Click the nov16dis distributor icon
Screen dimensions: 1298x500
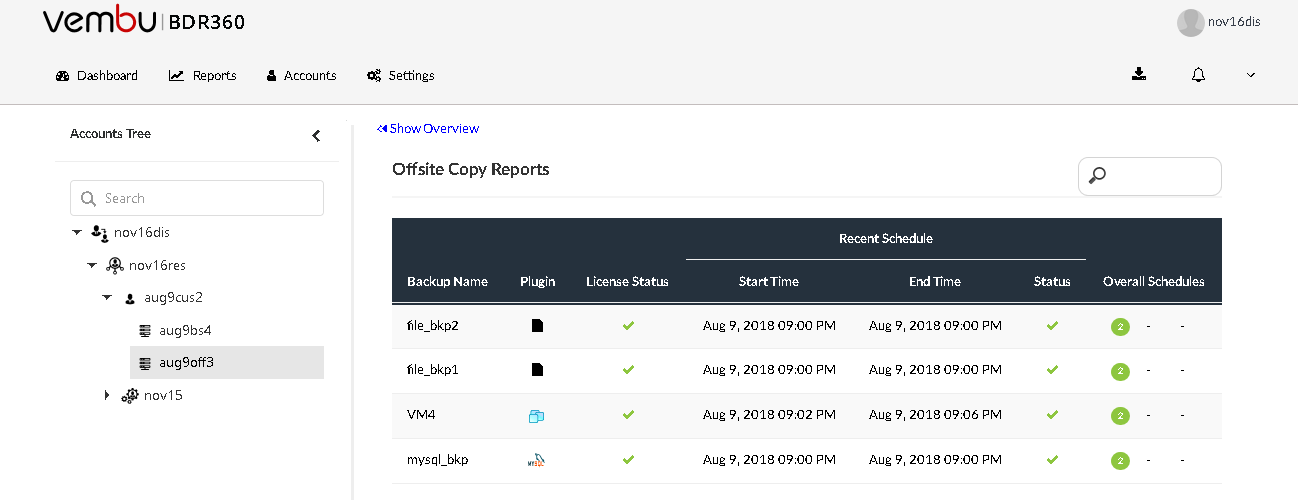pyautogui.click(x=99, y=232)
